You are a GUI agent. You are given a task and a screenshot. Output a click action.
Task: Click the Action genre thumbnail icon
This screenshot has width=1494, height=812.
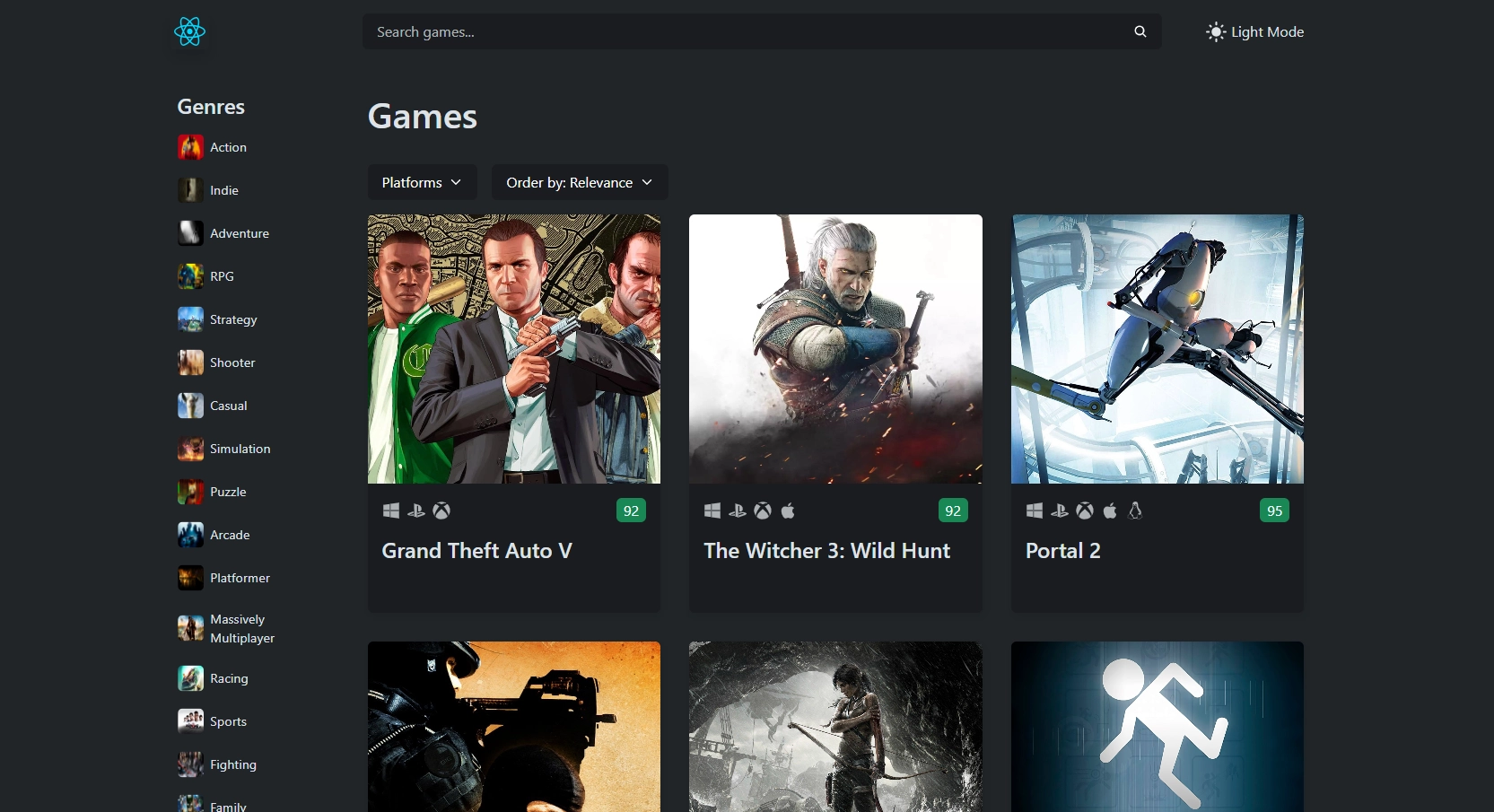pos(190,147)
